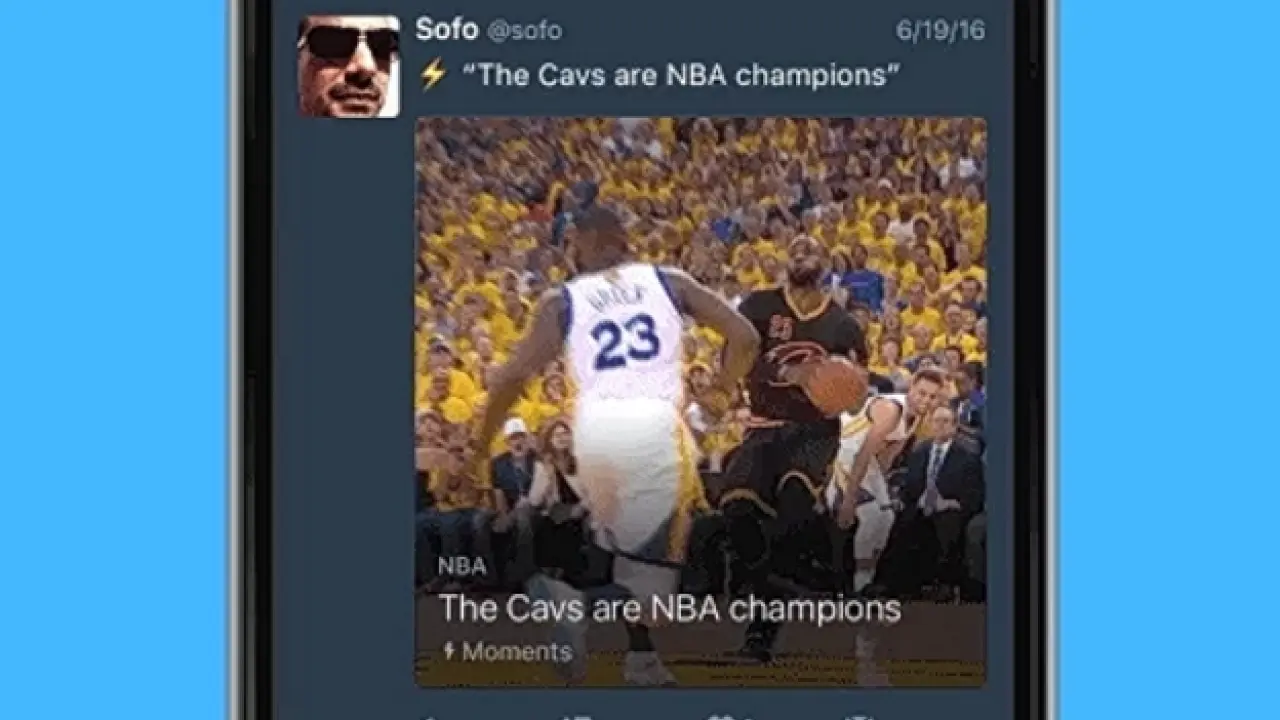Tap the small Moments lightning icon on card
Viewport: 1280px width, 720px height.
[450, 652]
